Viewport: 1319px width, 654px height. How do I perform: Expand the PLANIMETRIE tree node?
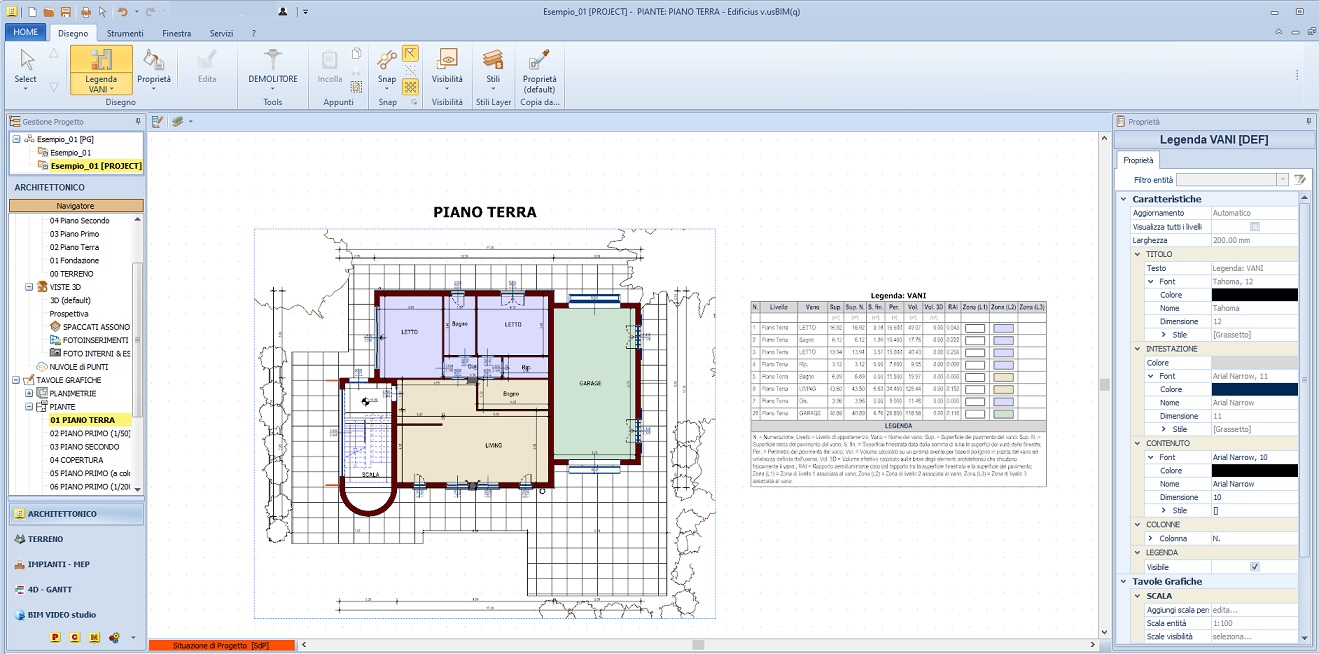(30, 394)
